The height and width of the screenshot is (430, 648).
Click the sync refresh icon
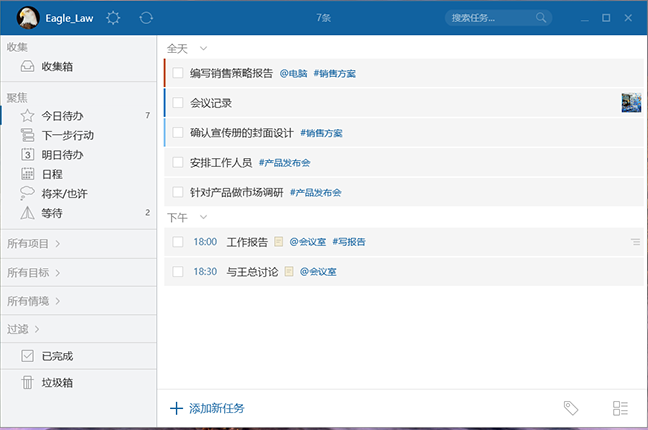click(146, 18)
